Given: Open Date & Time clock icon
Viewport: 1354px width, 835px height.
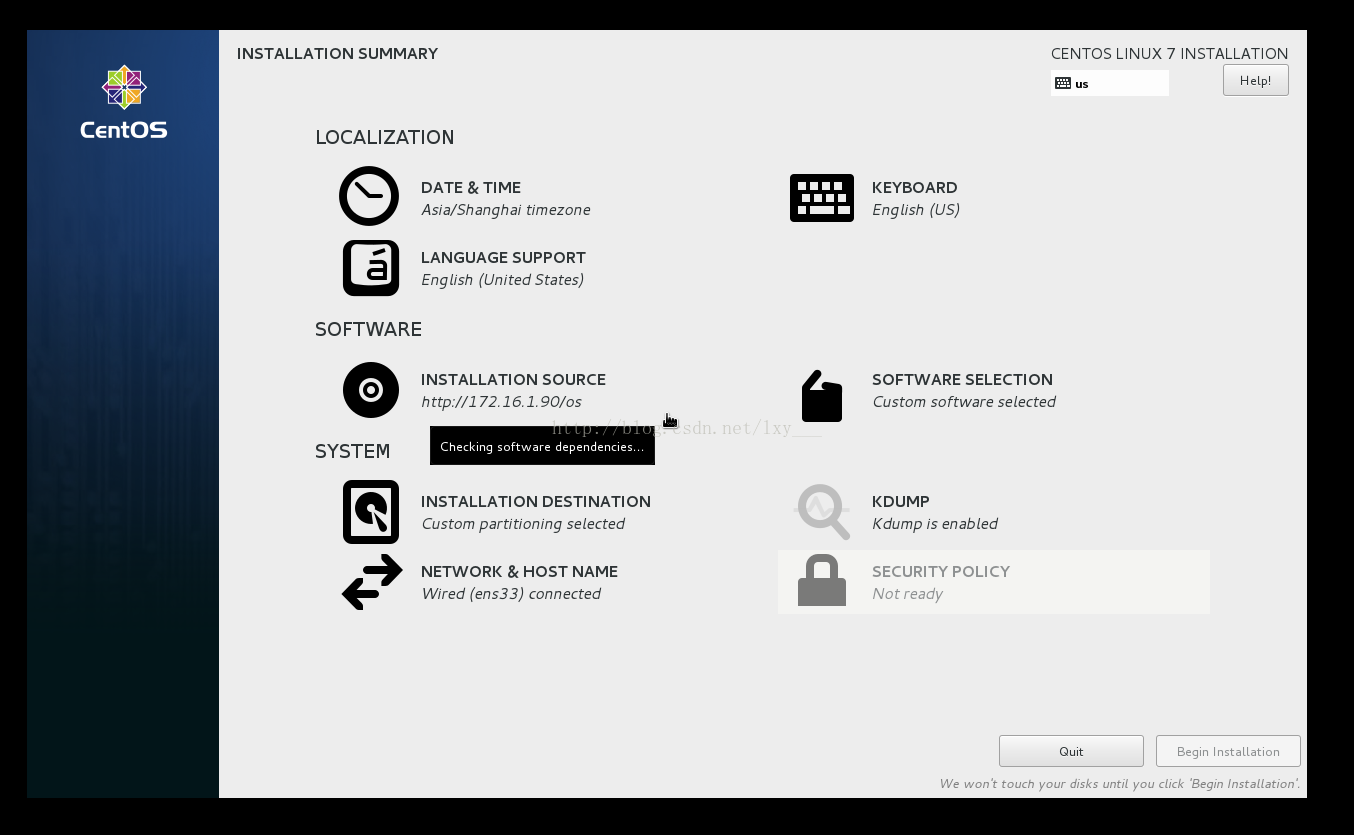Looking at the screenshot, I should pos(369,196).
